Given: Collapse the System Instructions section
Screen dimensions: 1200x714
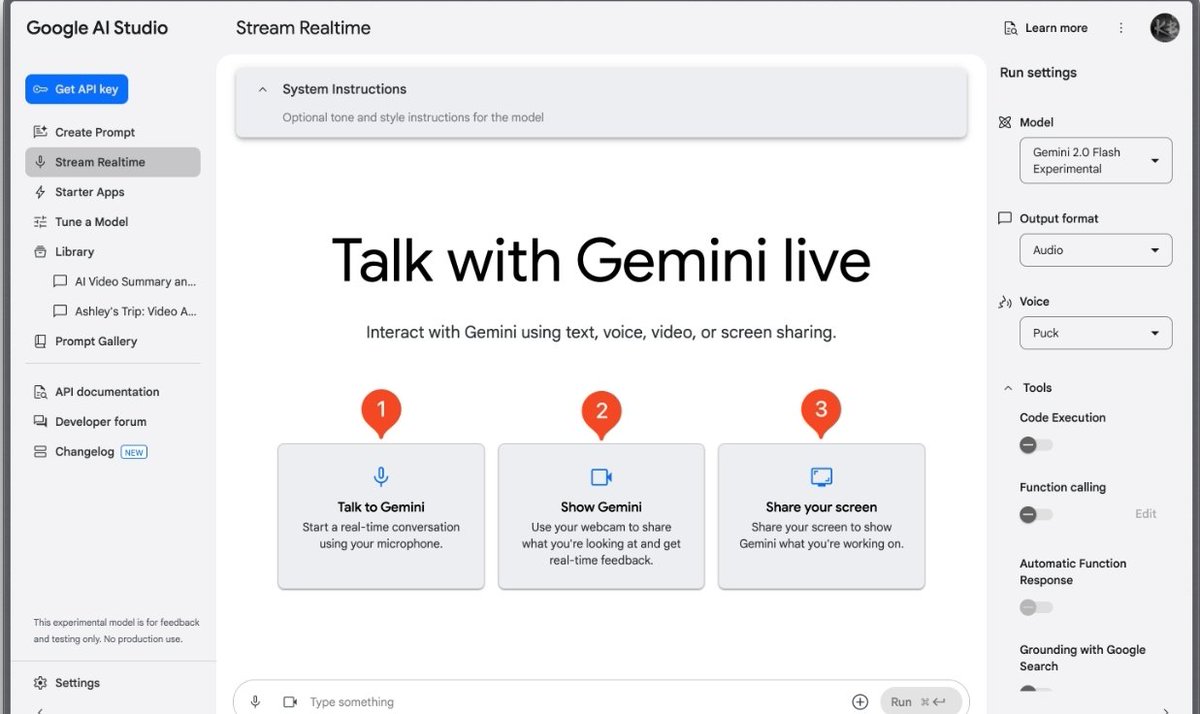Looking at the screenshot, I should (x=263, y=88).
